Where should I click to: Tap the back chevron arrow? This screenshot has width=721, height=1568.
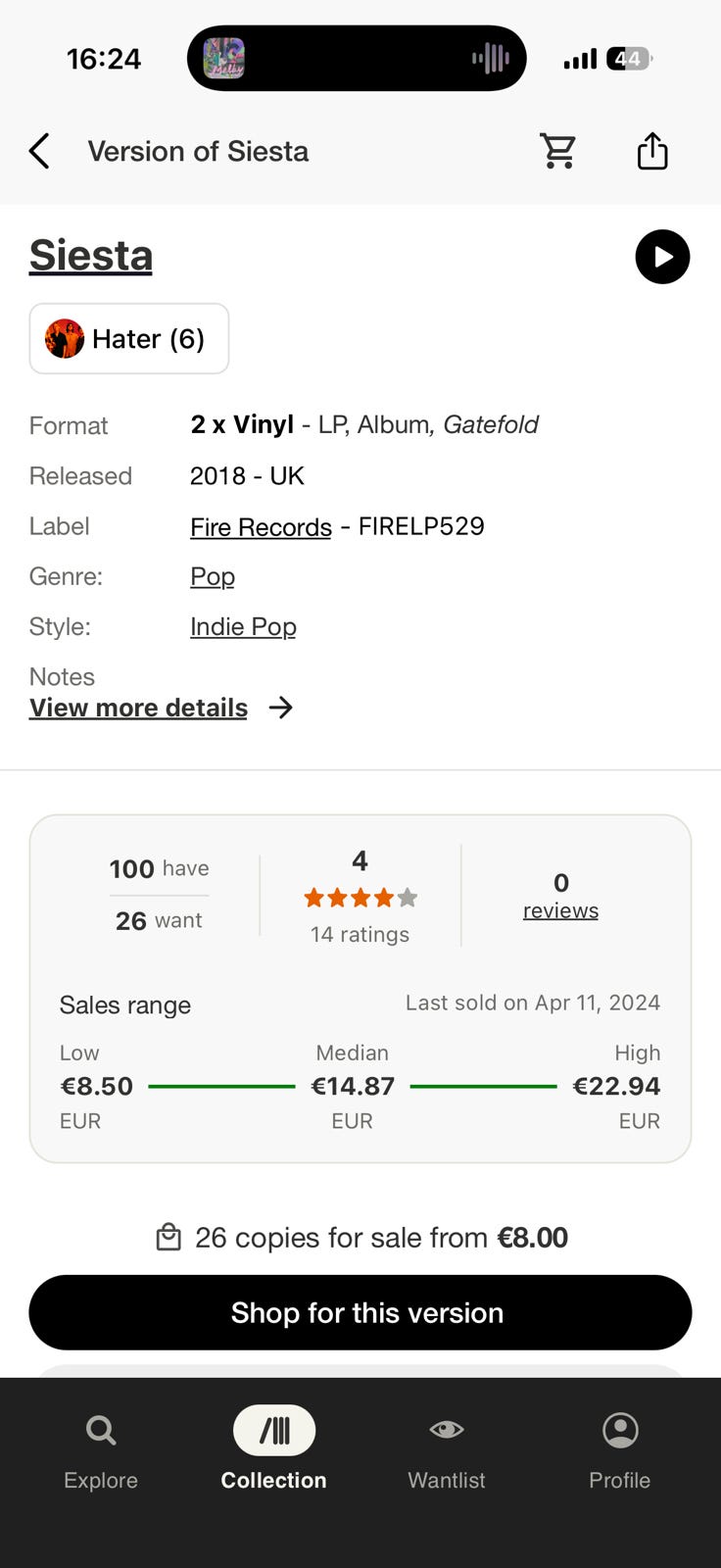click(39, 152)
